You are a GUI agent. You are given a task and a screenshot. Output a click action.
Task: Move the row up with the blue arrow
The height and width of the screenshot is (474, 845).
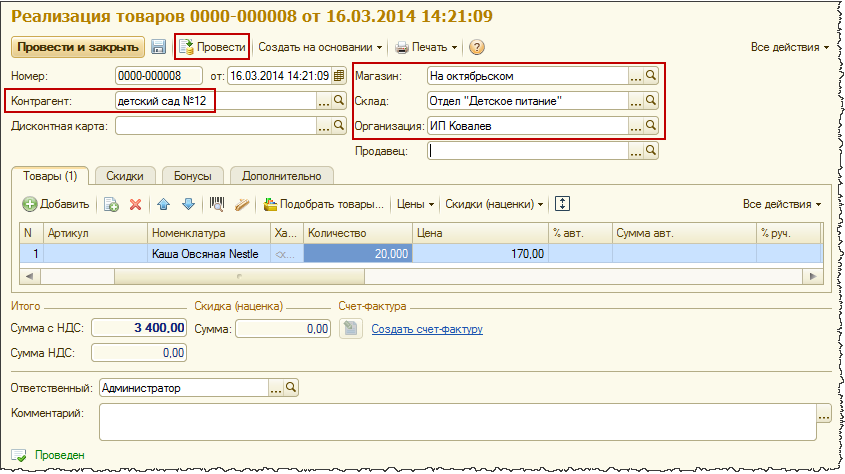tap(164, 204)
